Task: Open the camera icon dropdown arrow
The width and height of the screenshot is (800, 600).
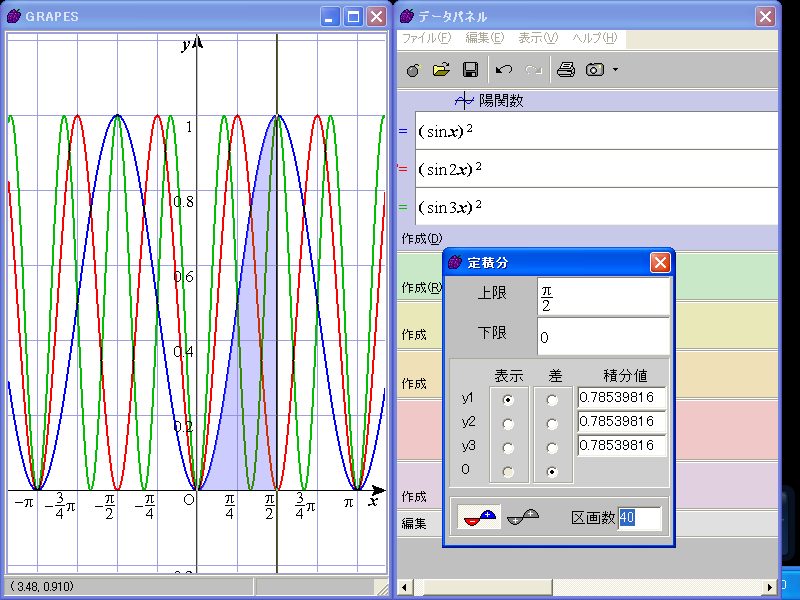Action: coord(615,70)
